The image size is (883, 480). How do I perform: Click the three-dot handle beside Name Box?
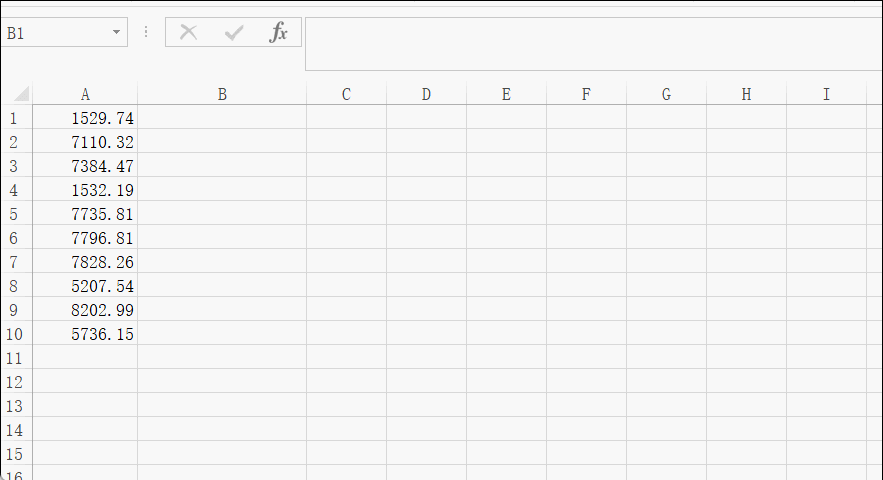click(146, 32)
